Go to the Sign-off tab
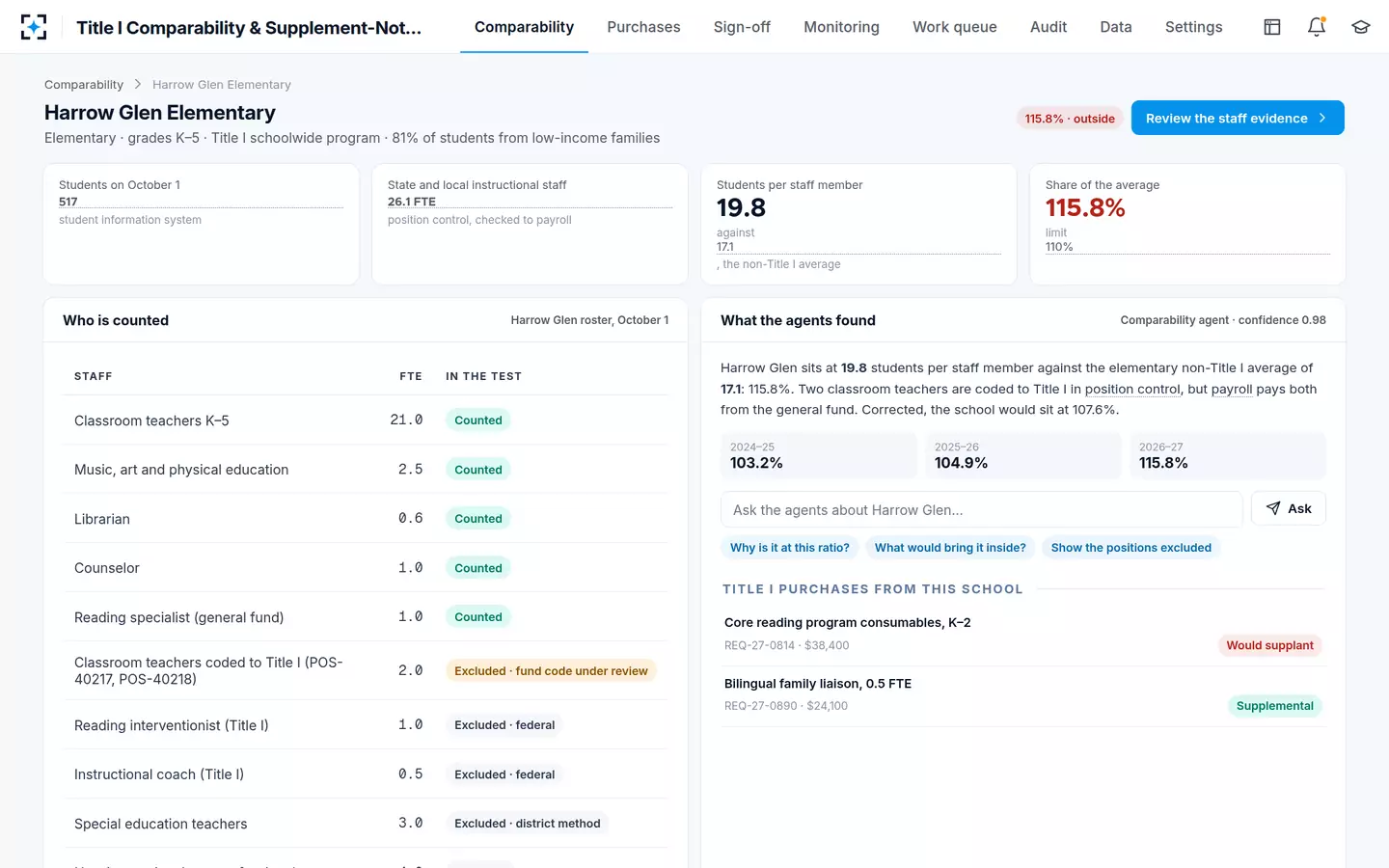 click(x=742, y=27)
